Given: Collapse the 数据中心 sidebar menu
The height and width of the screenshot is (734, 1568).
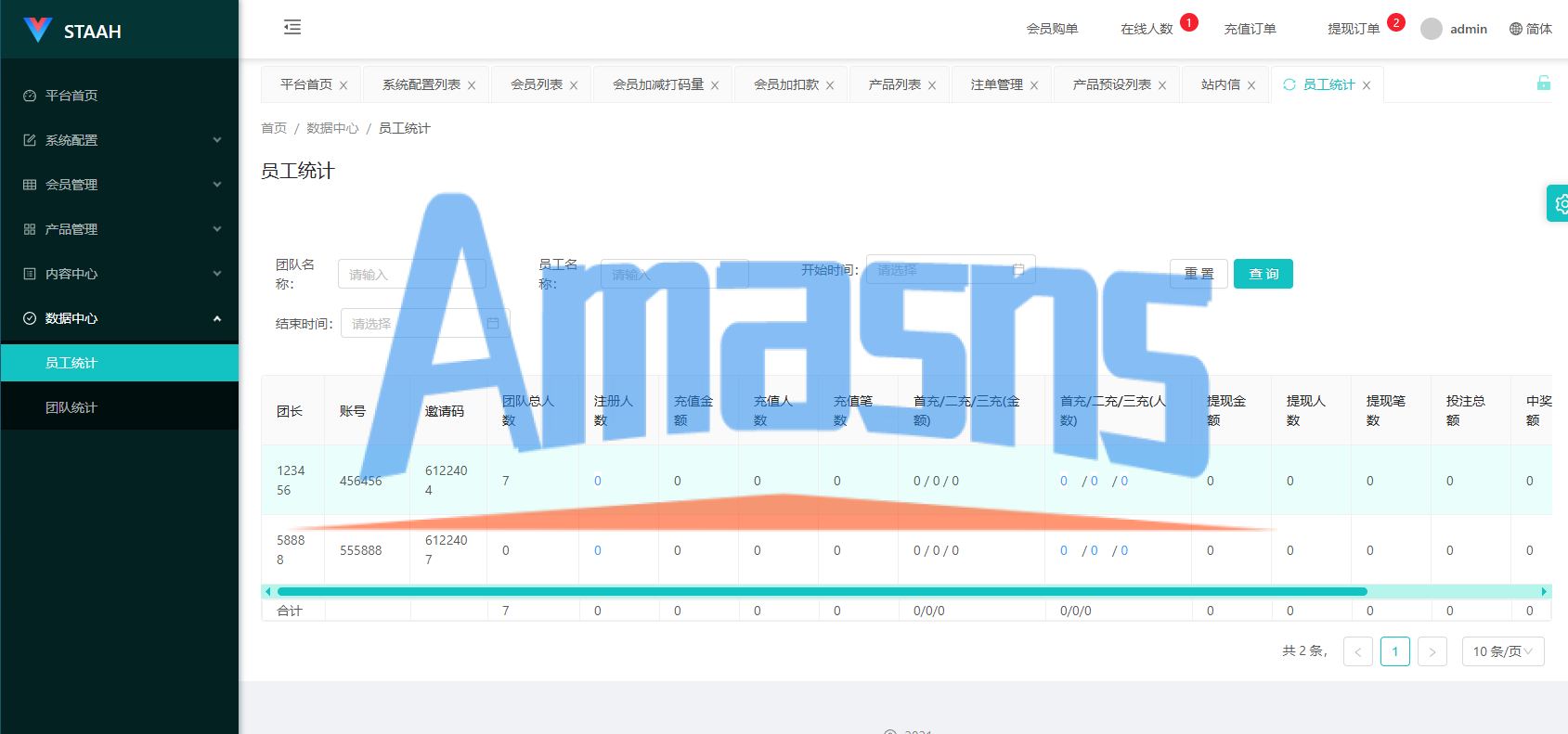Looking at the screenshot, I should coord(120,318).
